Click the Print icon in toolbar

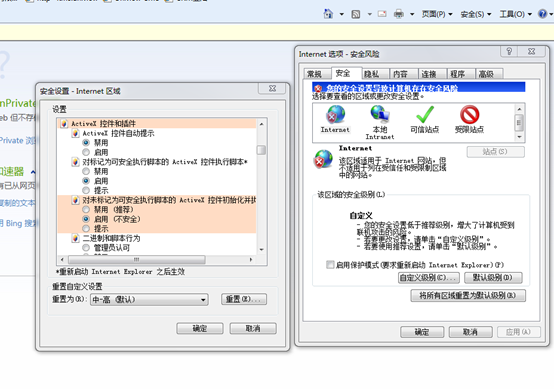pos(399,14)
